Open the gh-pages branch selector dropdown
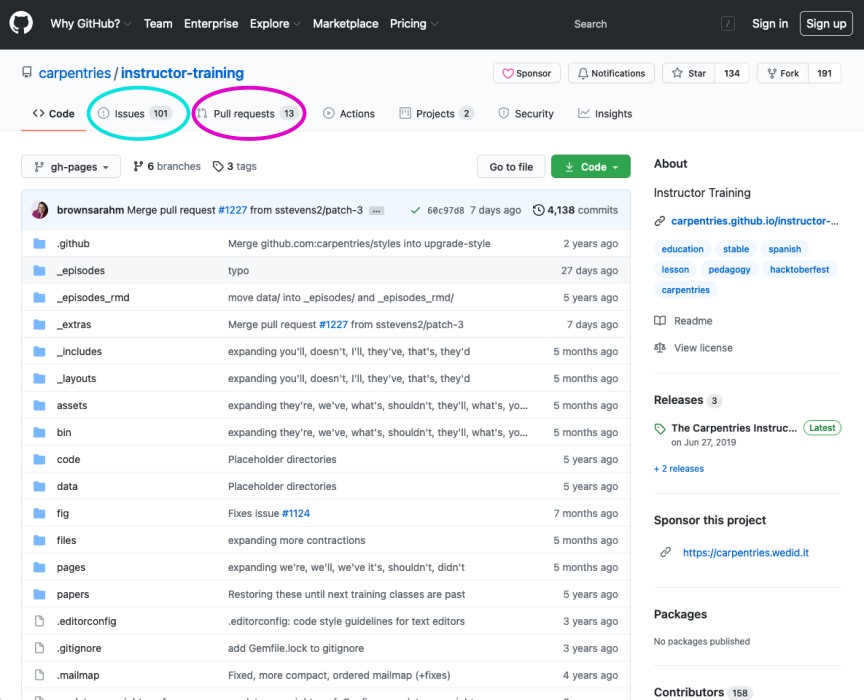 70,166
